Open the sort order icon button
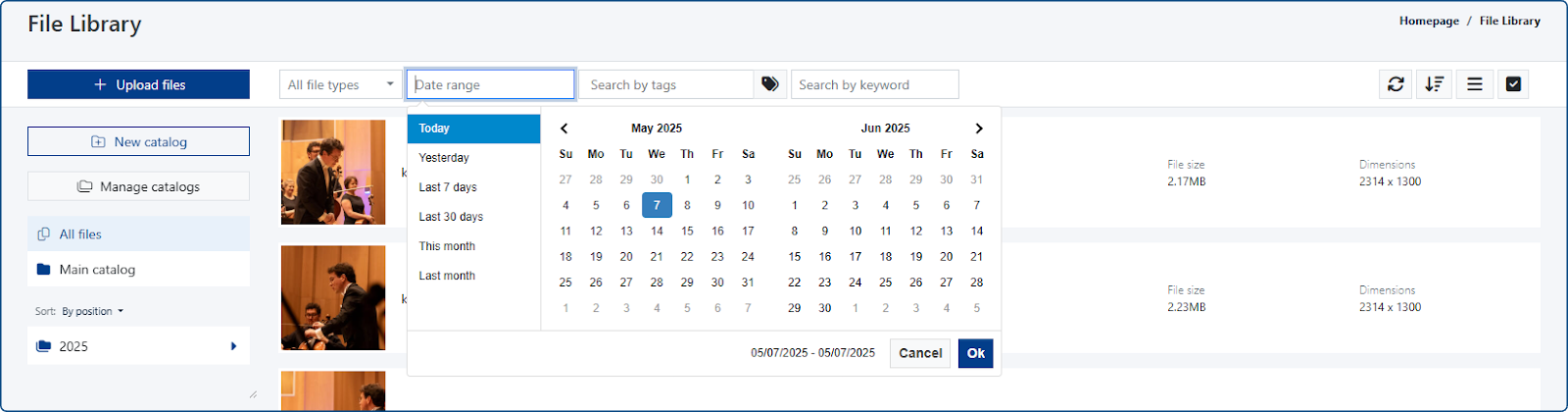Screen dimensions: 1568x412 (1435, 84)
